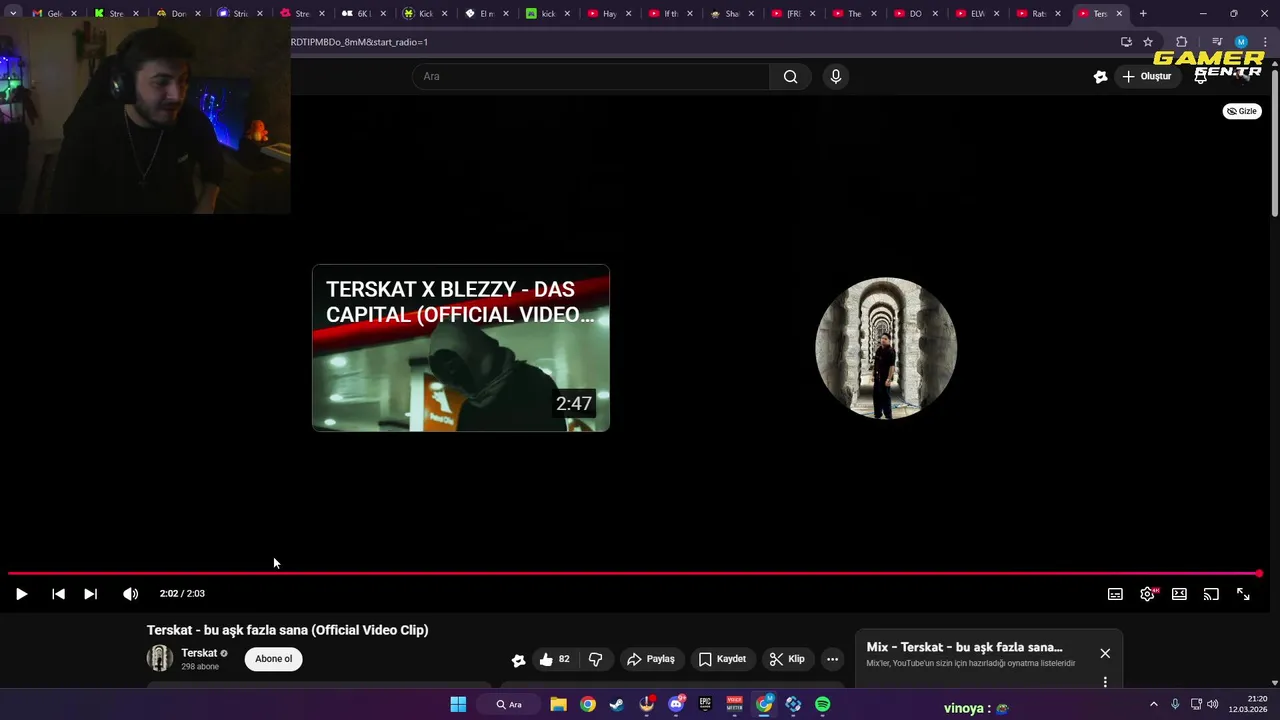Open Chrome extensions puzzle icon
The width and height of the screenshot is (1280, 720).
pos(1182,42)
